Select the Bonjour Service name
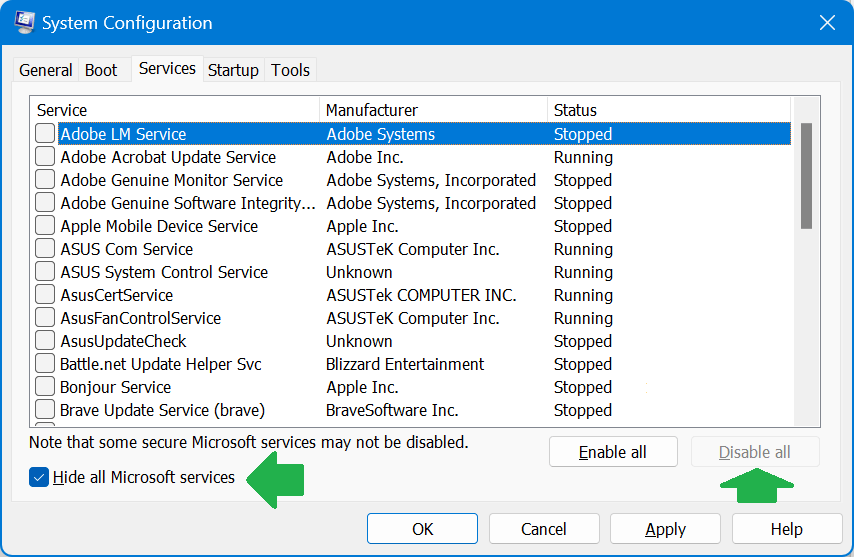854x557 pixels. coord(115,387)
